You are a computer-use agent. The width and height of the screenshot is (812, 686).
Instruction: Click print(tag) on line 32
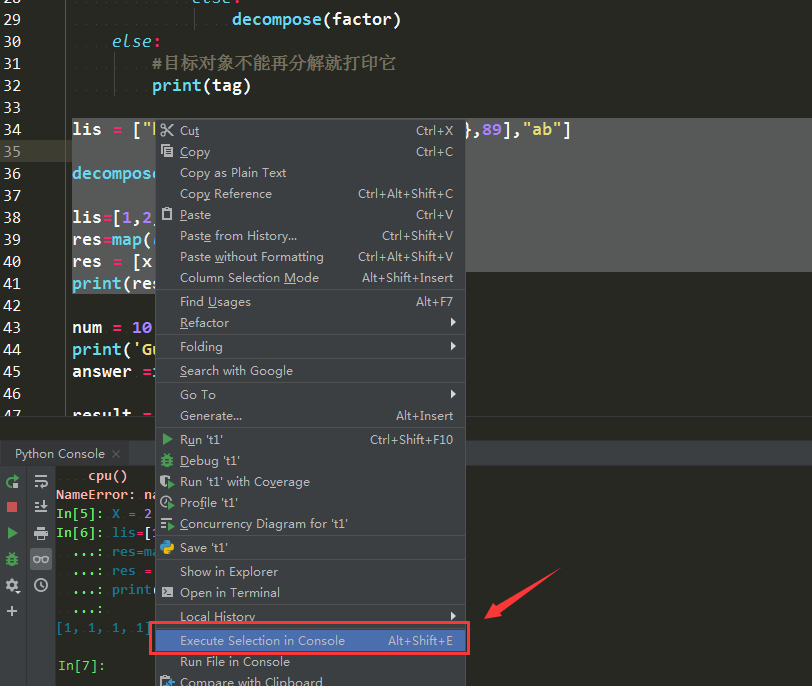[x=201, y=85]
